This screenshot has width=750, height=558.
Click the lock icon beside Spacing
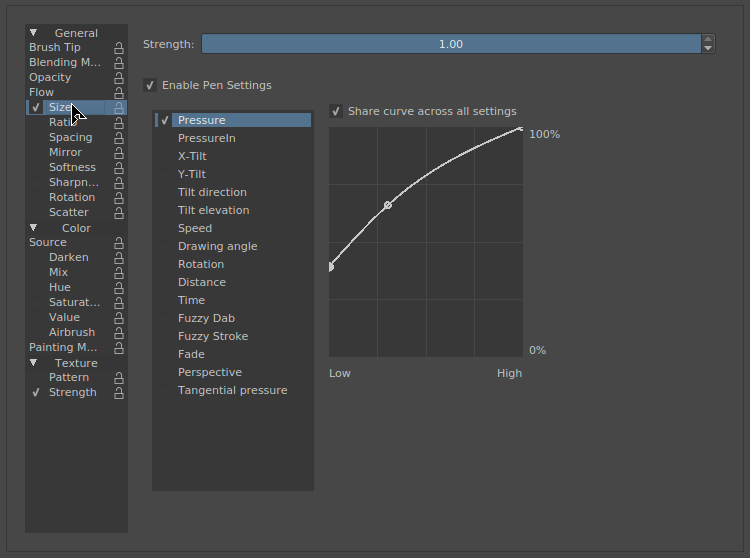pyautogui.click(x=119, y=138)
